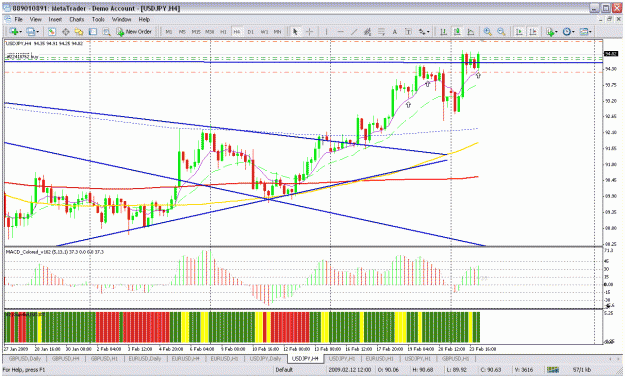Switch chart to D1 timeframe
This screenshot has height=376, width=625.
250,31
